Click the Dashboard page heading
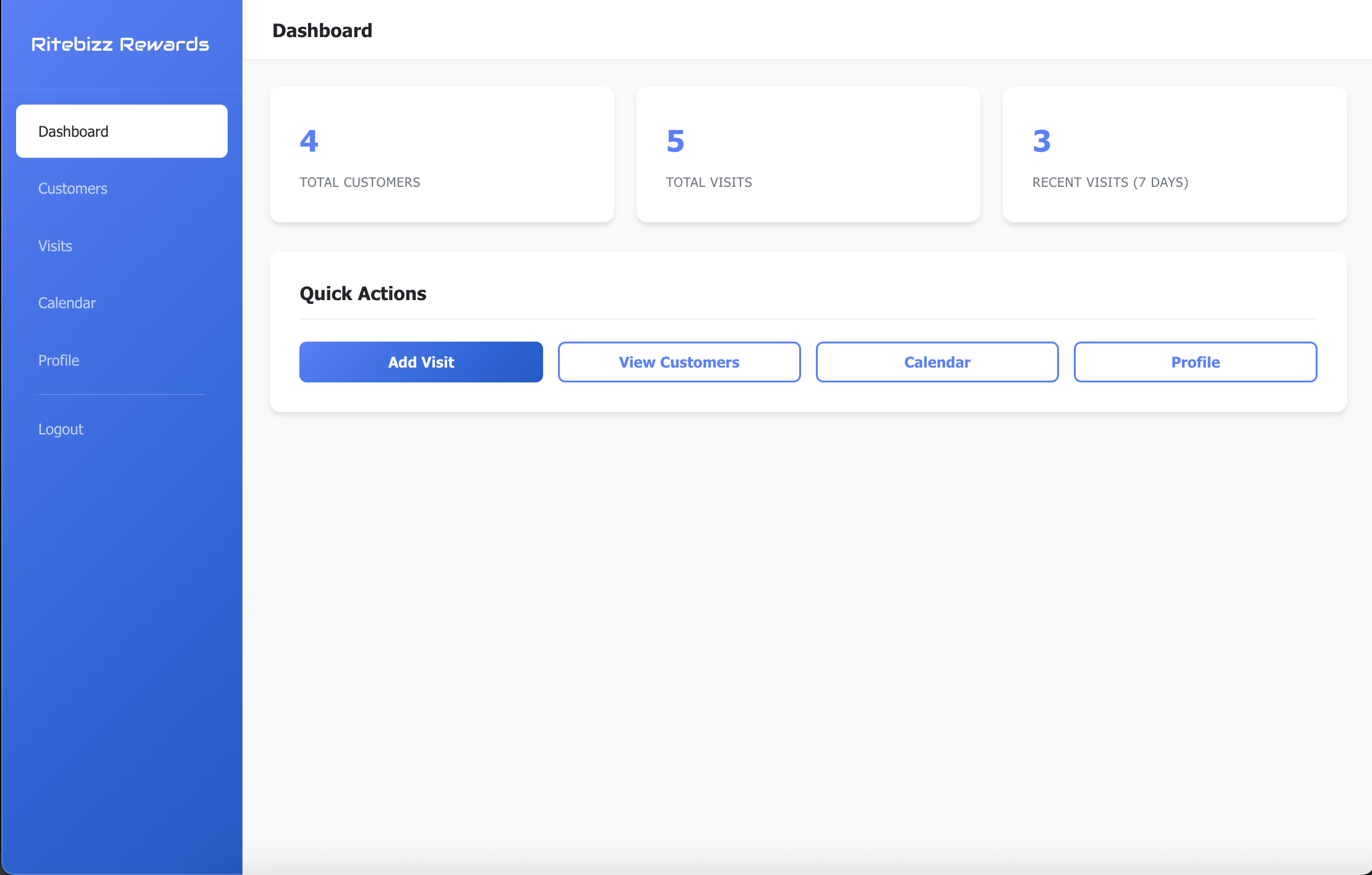Viewport: 1372px width, 875px height. coord(322,30)
